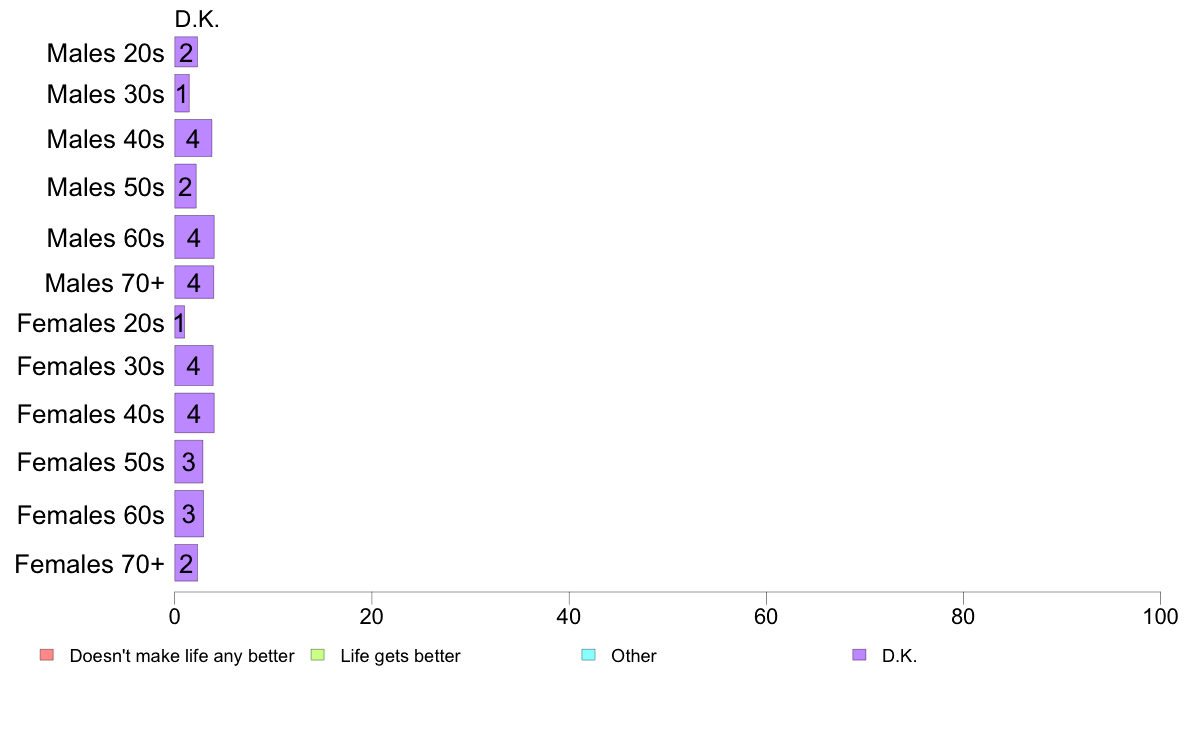Click the 'Females 30s' row label
The width and height of the screenshot is (1188, 736).
[x=91, y=366]
